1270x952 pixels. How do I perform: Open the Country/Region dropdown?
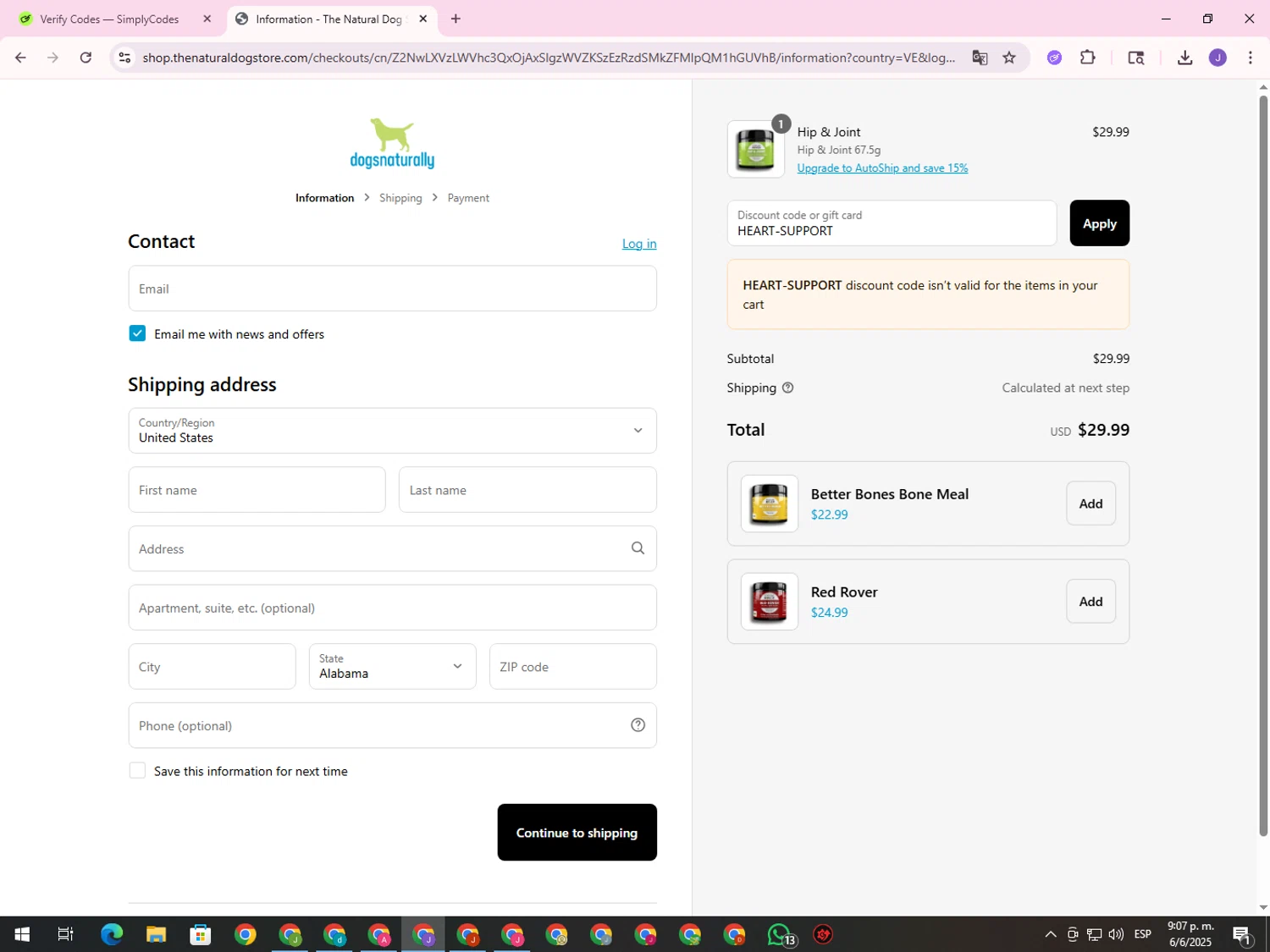pyautogui.click(x=392, y=431)
